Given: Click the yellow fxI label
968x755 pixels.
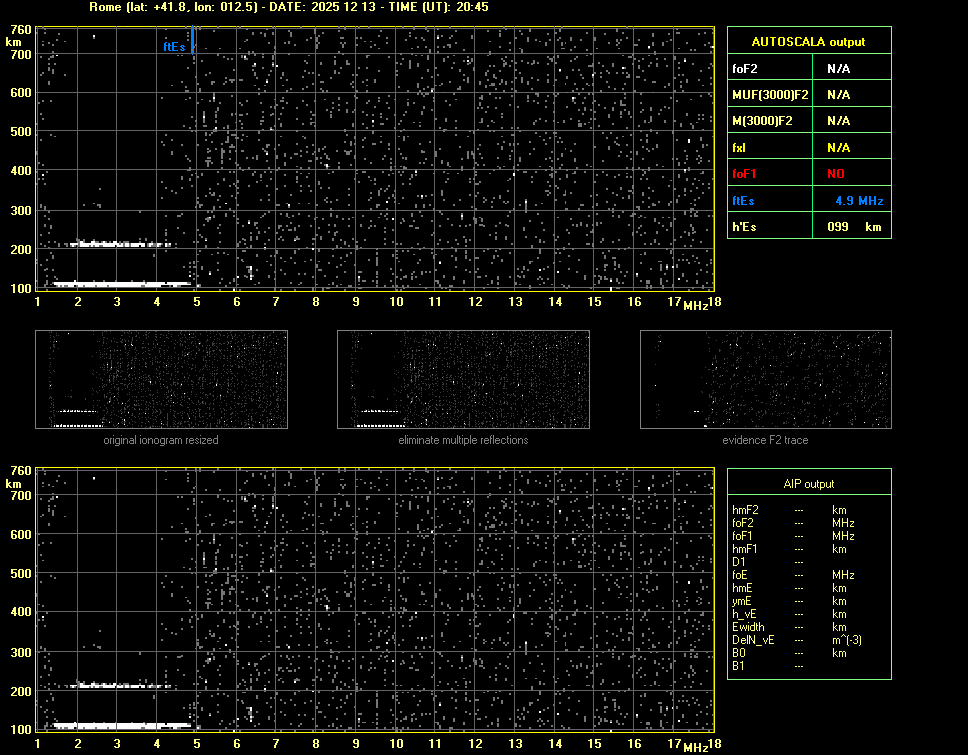Looking at the screenshot, I should [x=741, y=148].
